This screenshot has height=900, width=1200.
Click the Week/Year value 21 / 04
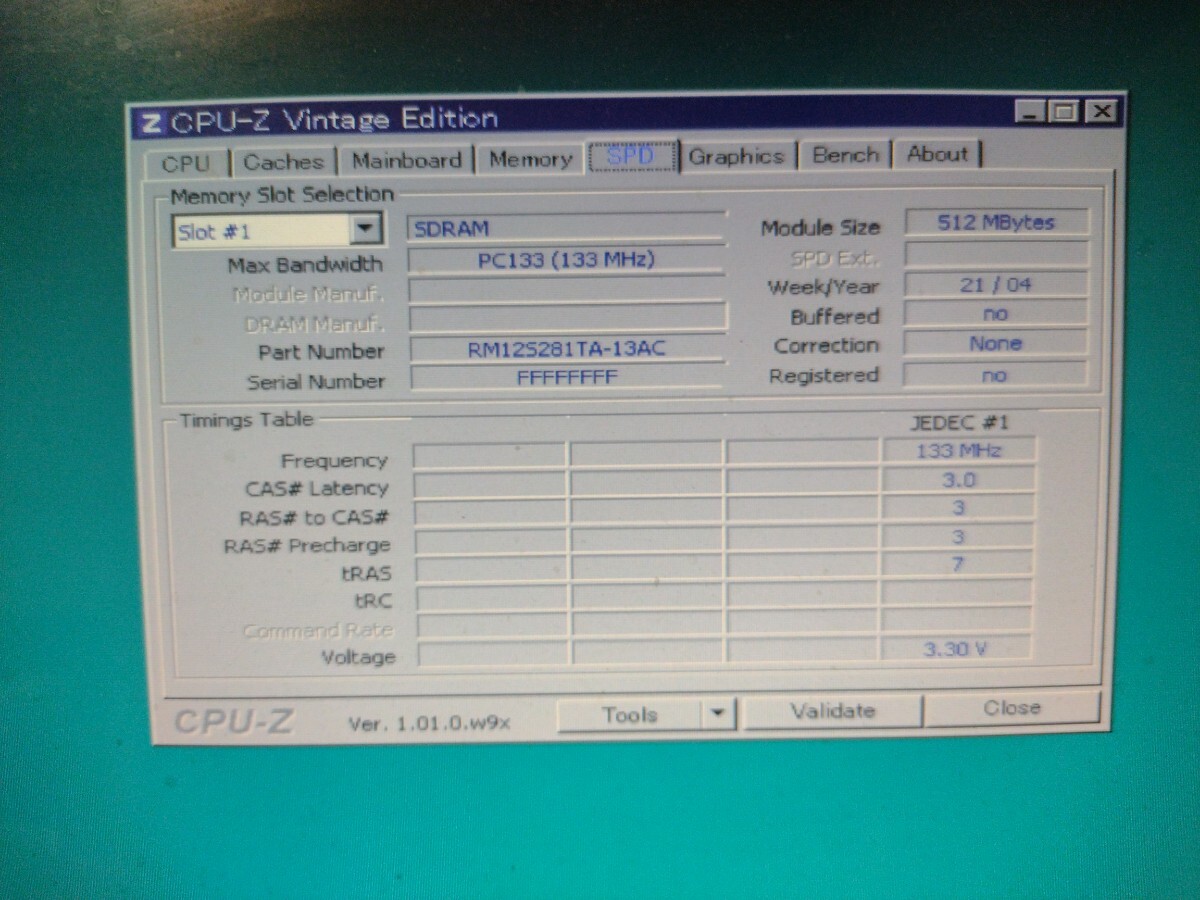click(996, 285)
